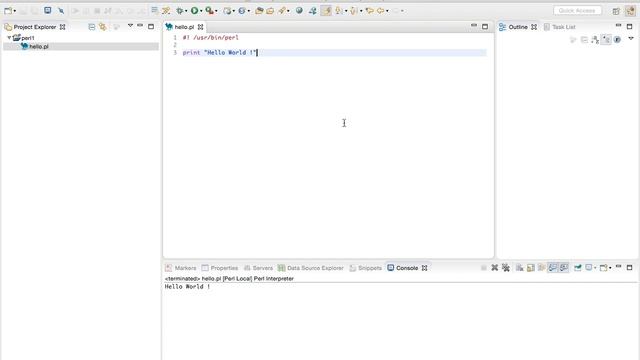Open the Debug dropdown arrow

click(x=186, y=11)
